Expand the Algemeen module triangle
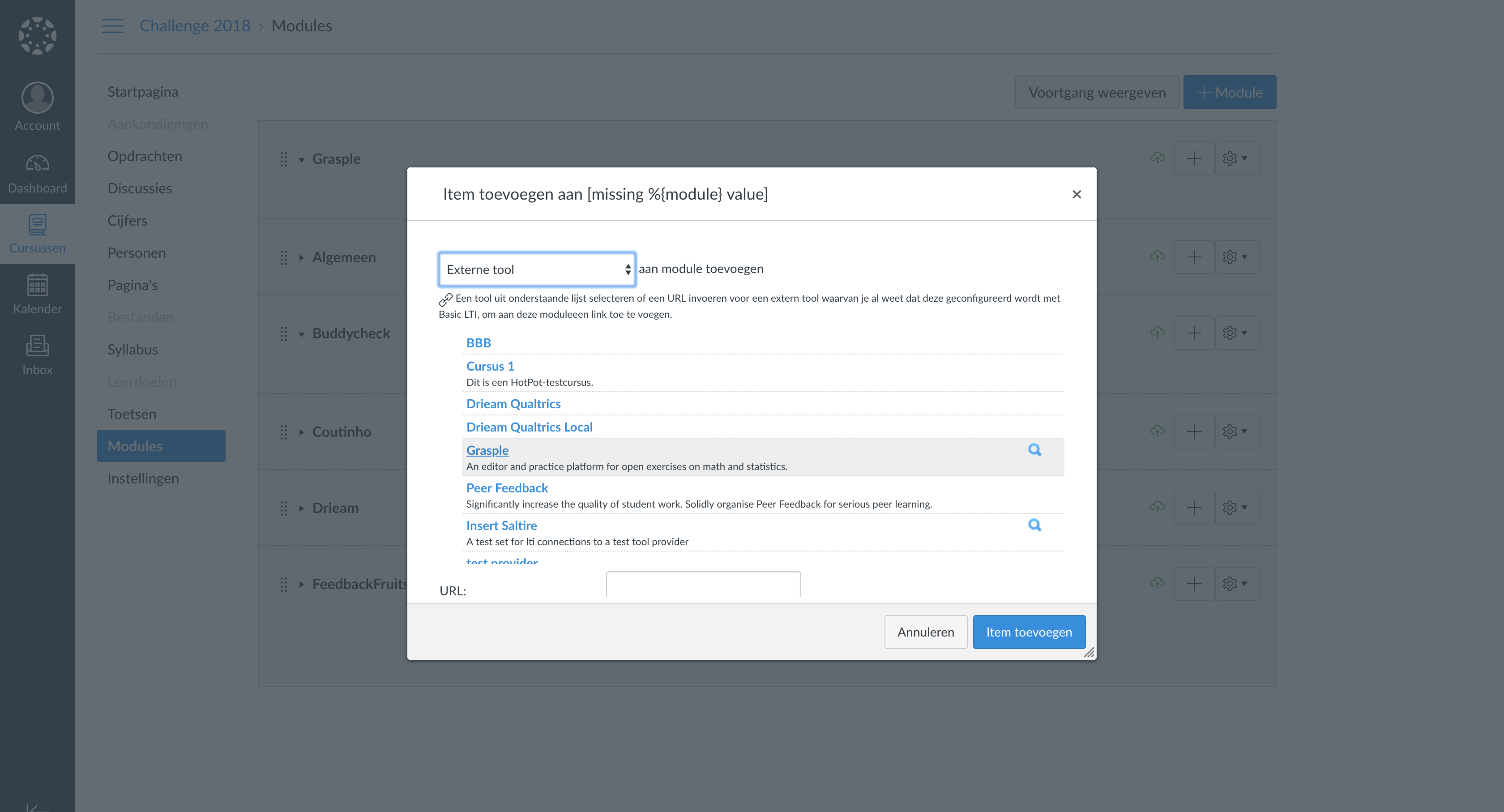The image size is (1504, 812). pos(301,257)
